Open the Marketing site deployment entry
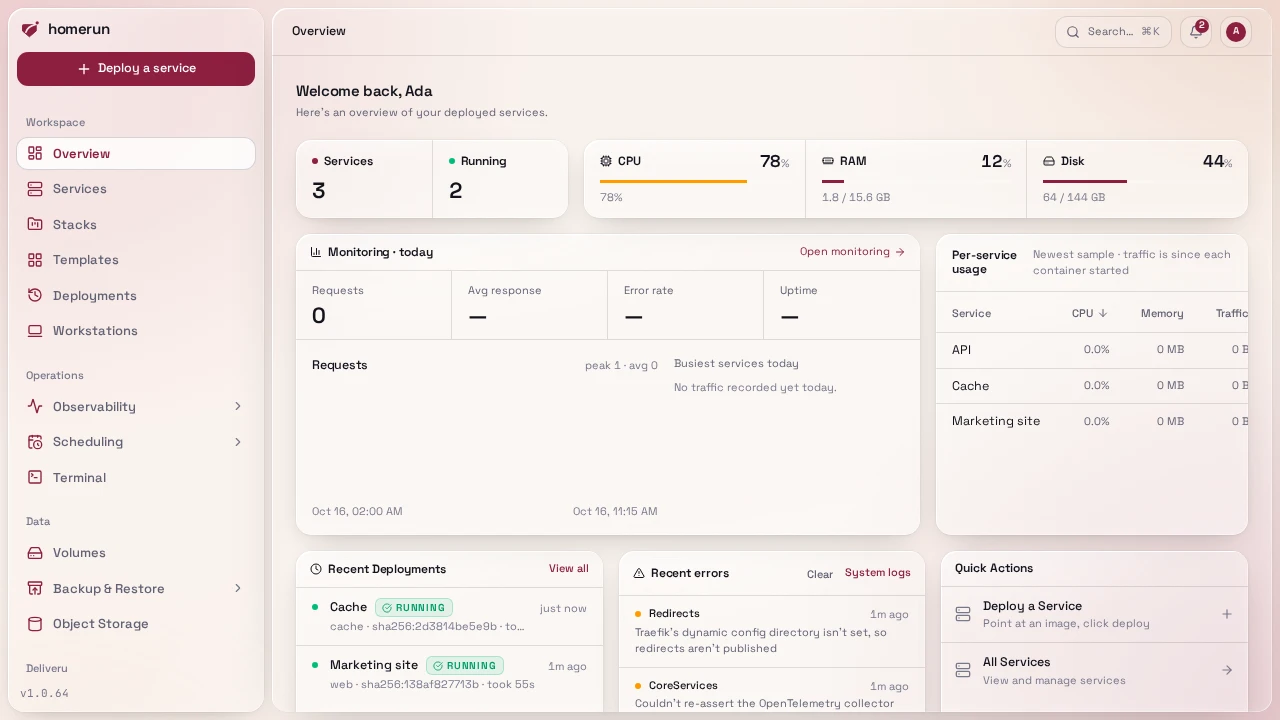1280x720 pixels. click(x=450, y=674)
